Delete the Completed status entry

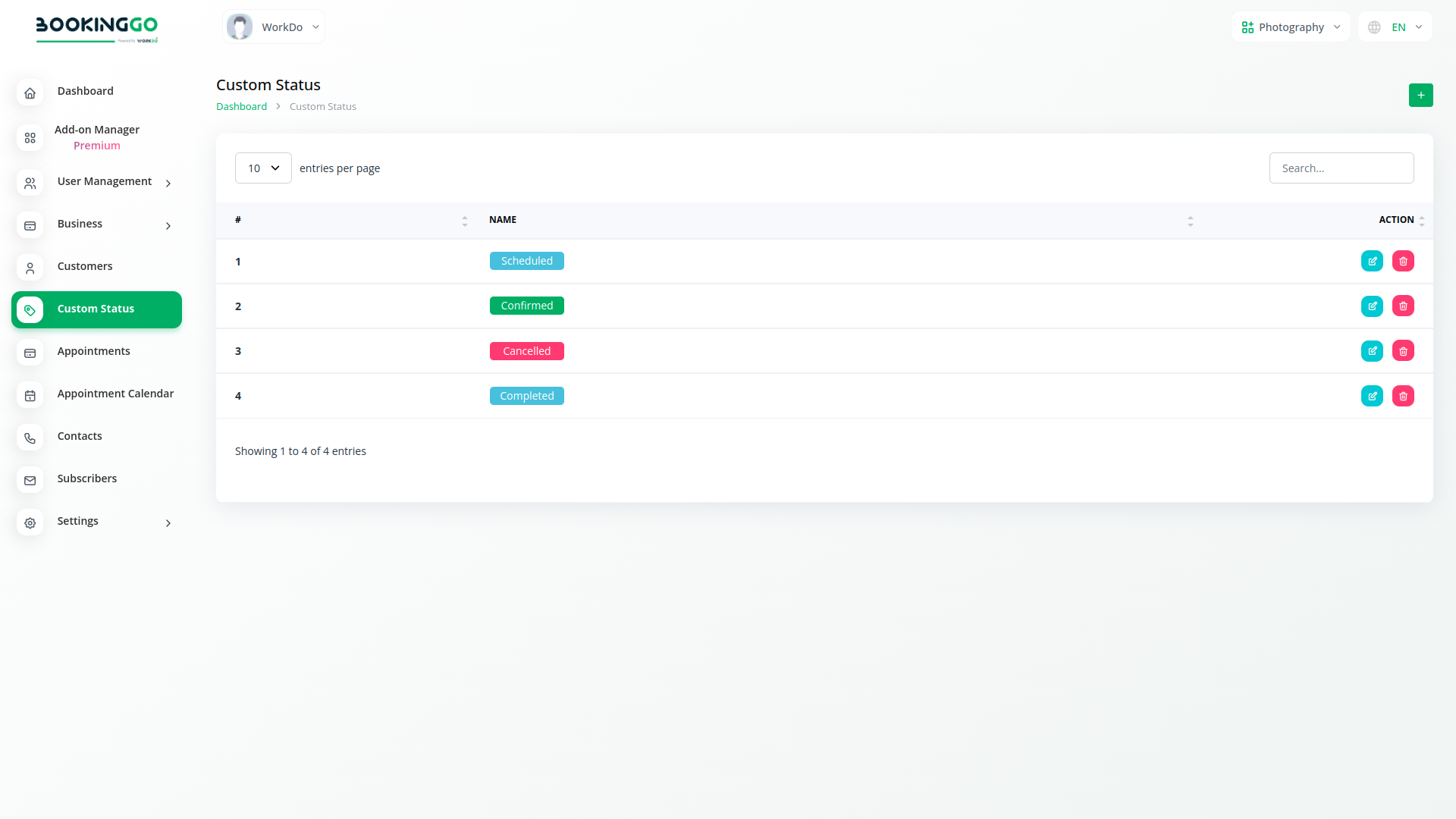1403,396
